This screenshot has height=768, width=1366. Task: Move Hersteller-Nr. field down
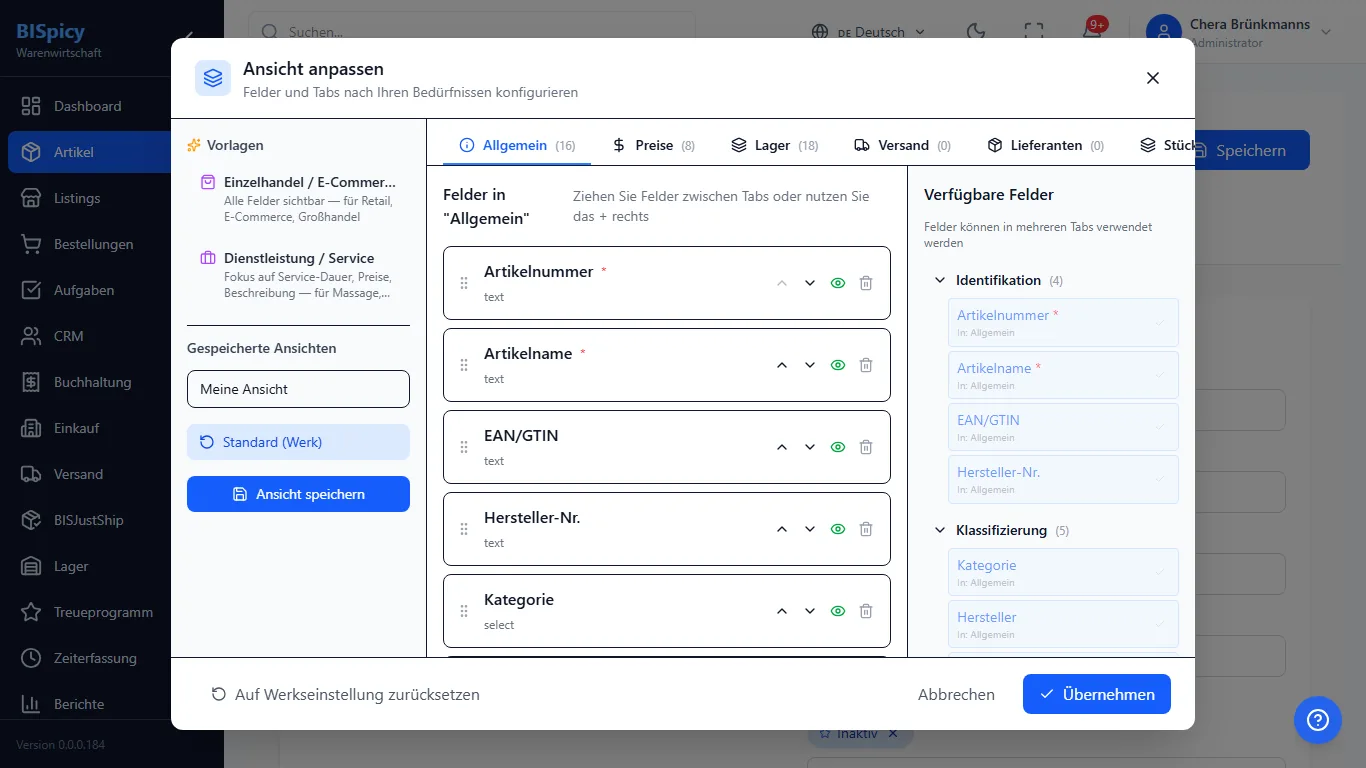(810, 529)
